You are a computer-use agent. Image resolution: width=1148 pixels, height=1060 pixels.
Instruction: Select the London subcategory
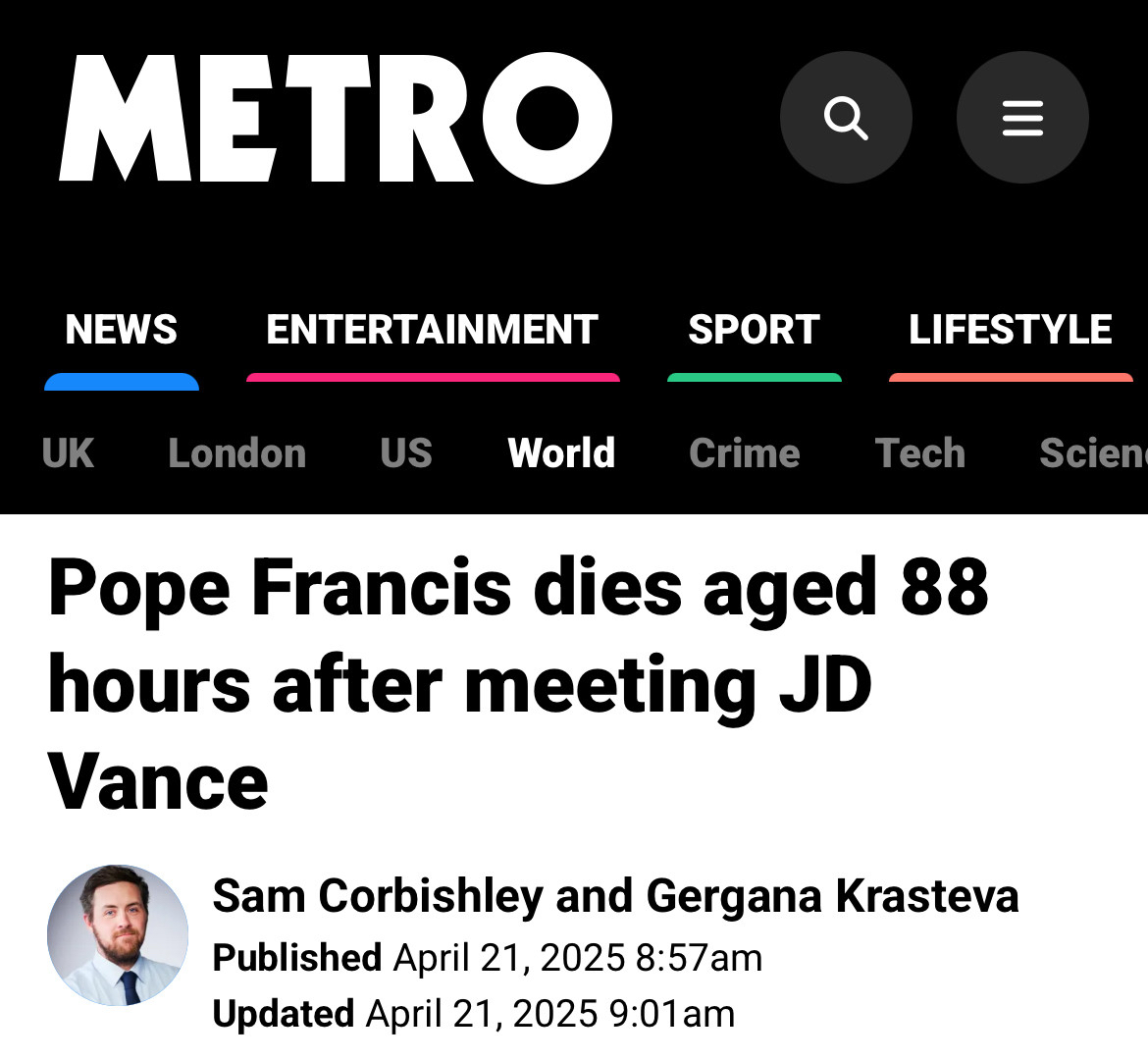pyautogui.click(x=236, y=453)
